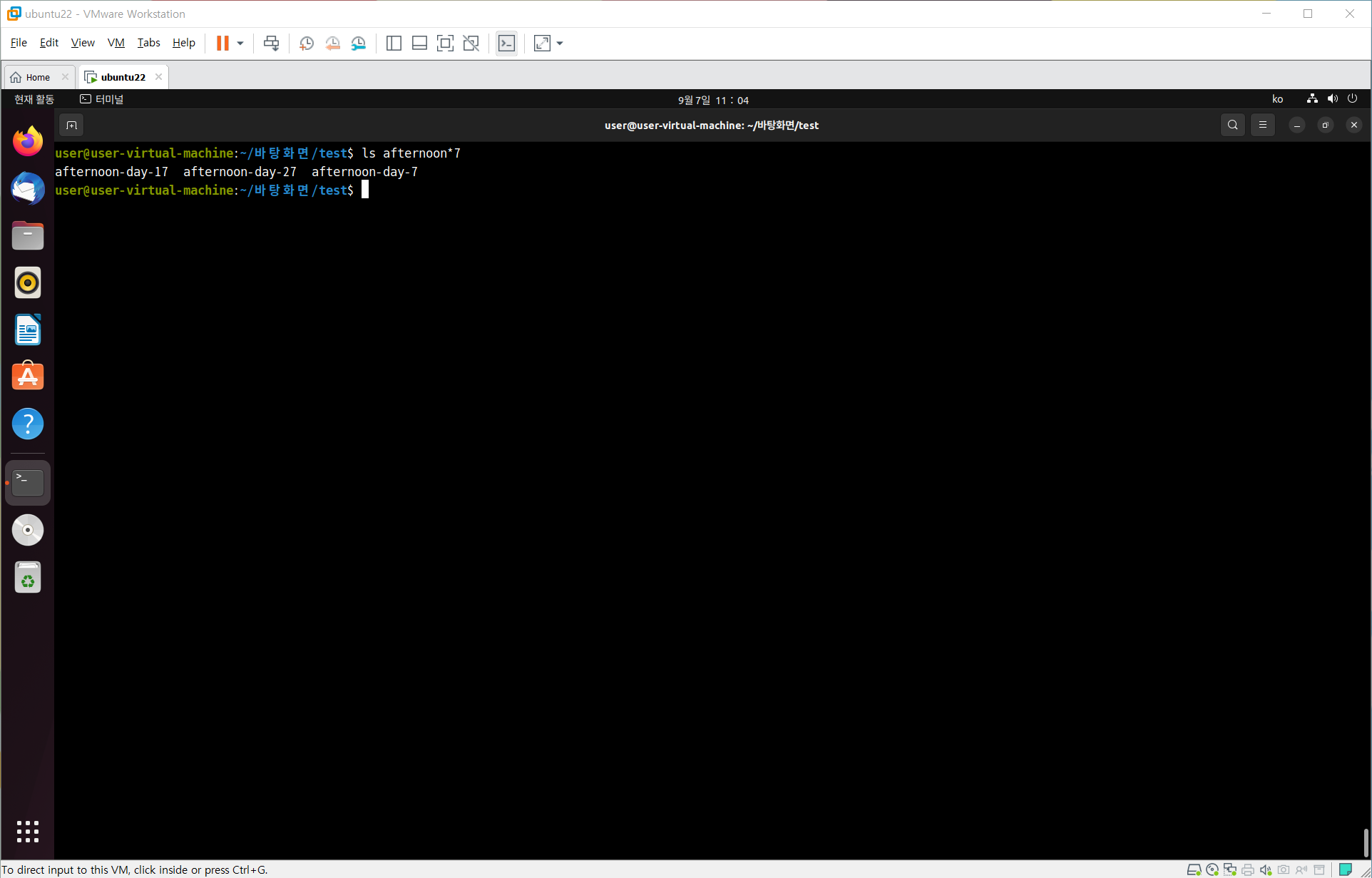Enter full screen mode icon

pos(445,44)
